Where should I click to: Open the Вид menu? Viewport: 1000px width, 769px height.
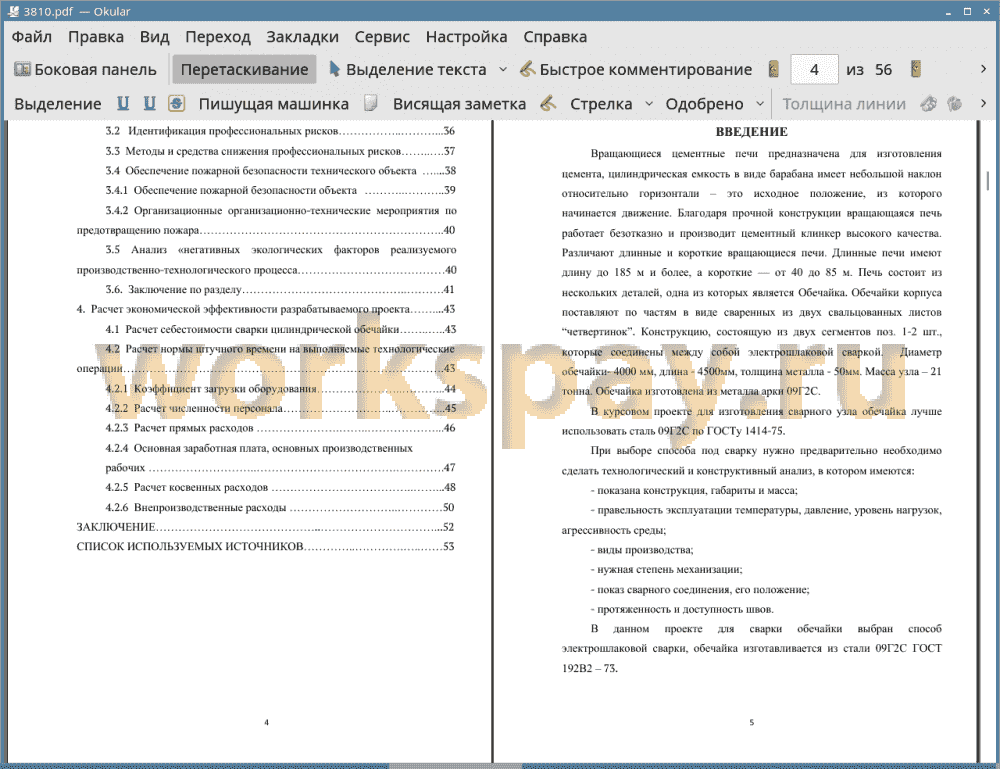pos(154,37)
